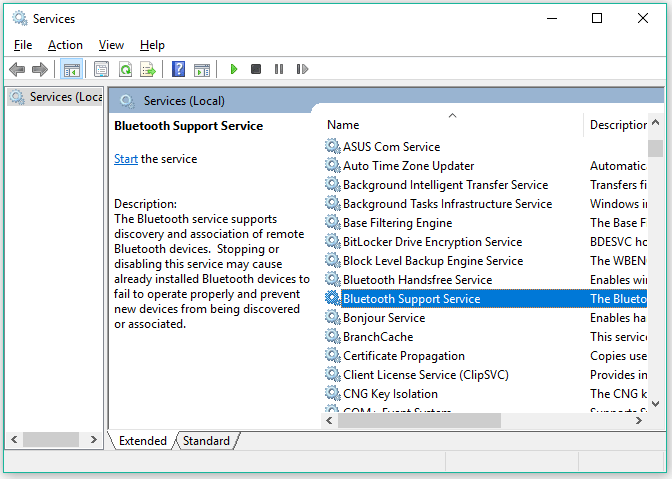
Task: Select Base Filtering Engine service
Action: [485, 223]
